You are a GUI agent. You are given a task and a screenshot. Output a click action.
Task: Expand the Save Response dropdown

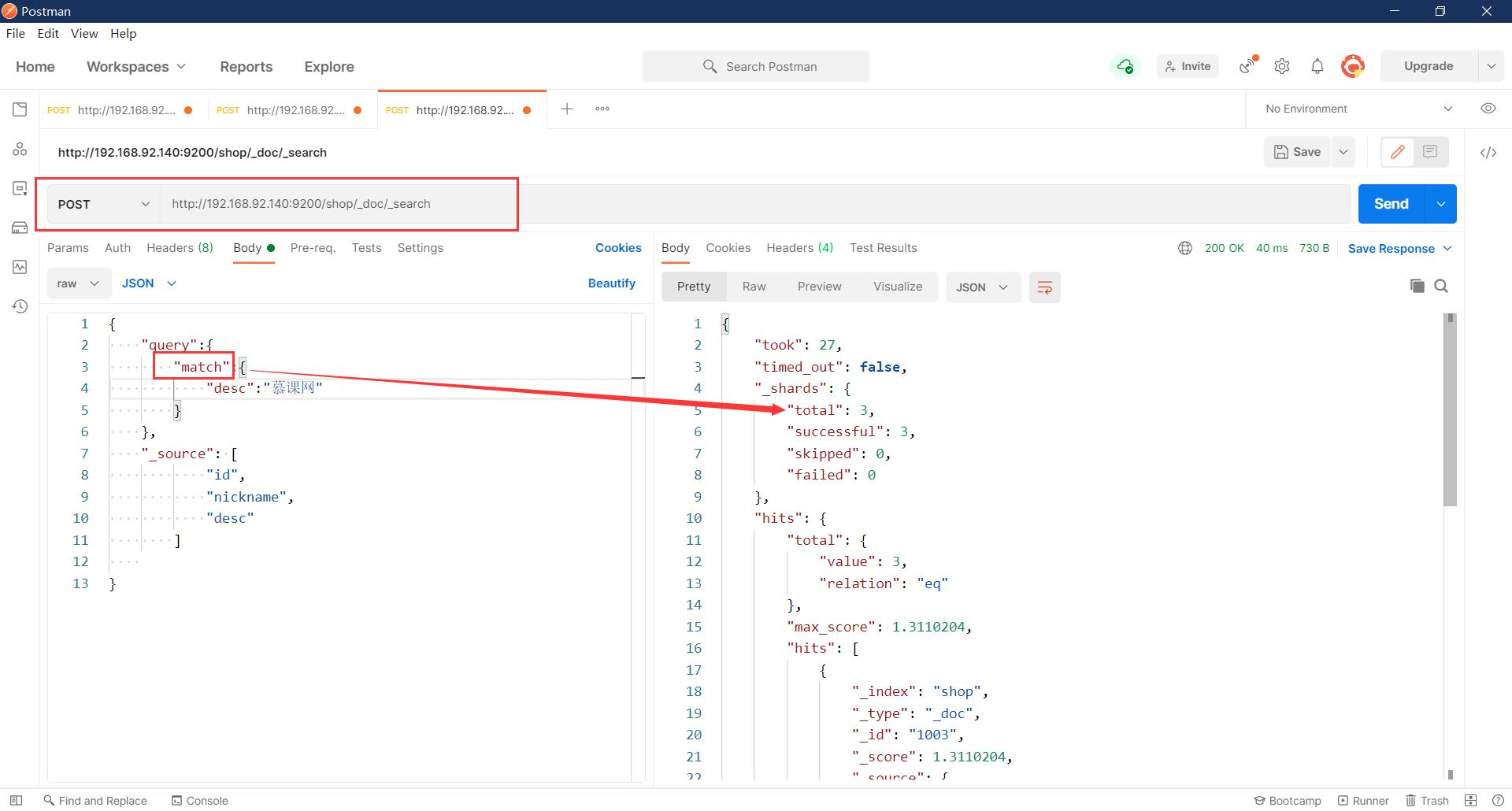coord(1447,249)
